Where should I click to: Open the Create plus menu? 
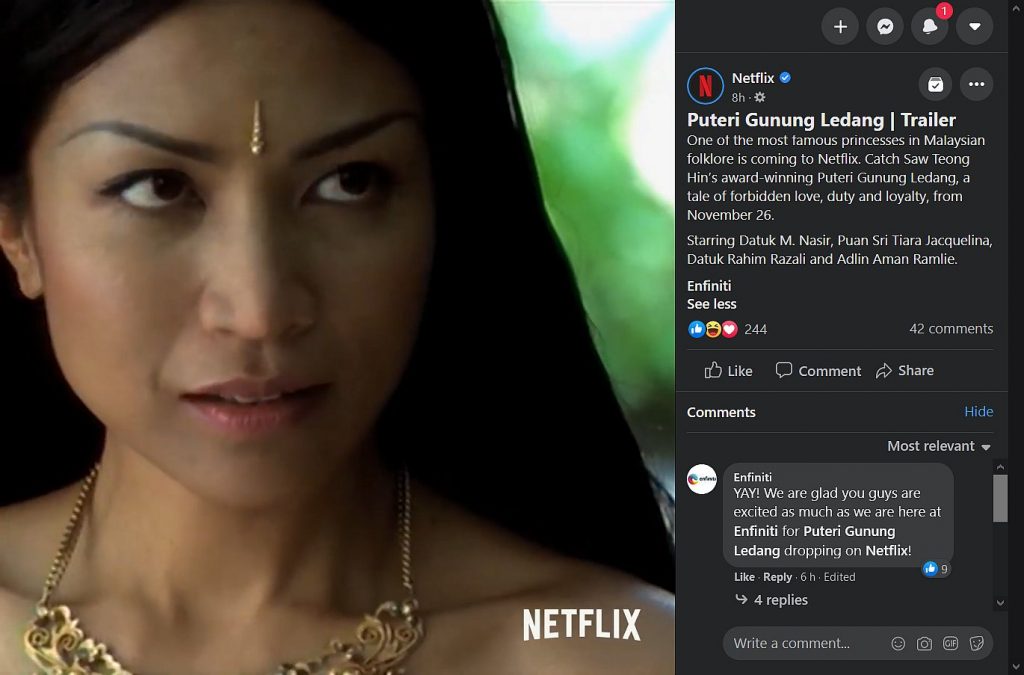pos(840,26)
